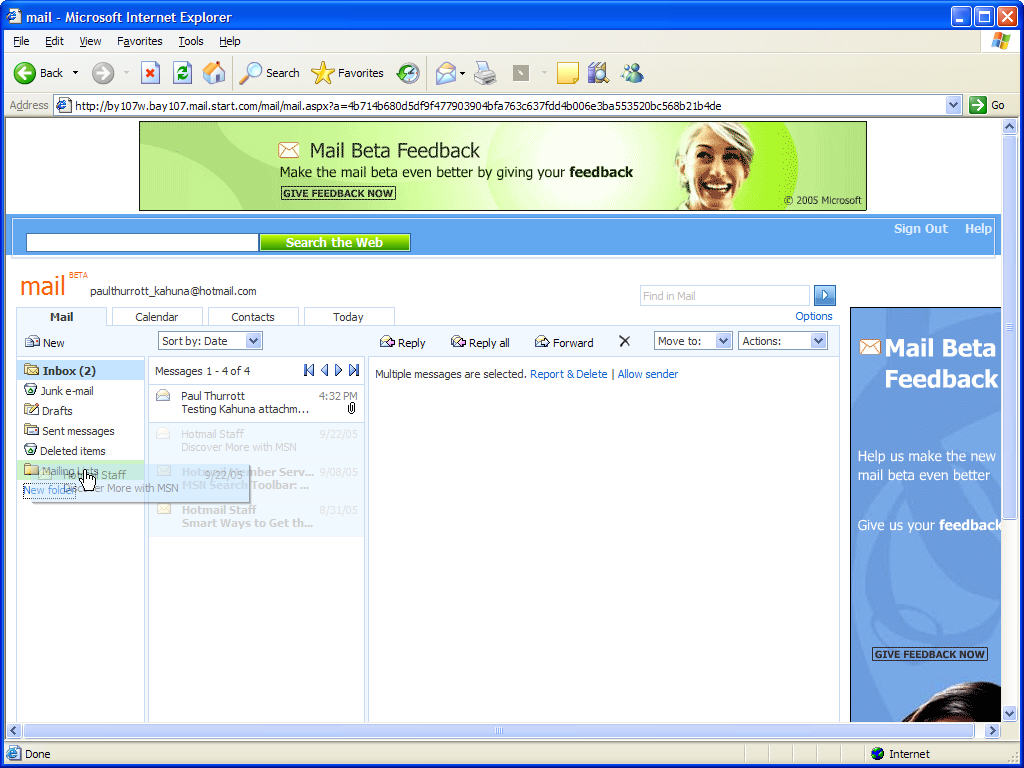The width and height of the screenshot is (1024, 768).
Task: Switch to the Contacts tab
Action: [x=253, y=317]
